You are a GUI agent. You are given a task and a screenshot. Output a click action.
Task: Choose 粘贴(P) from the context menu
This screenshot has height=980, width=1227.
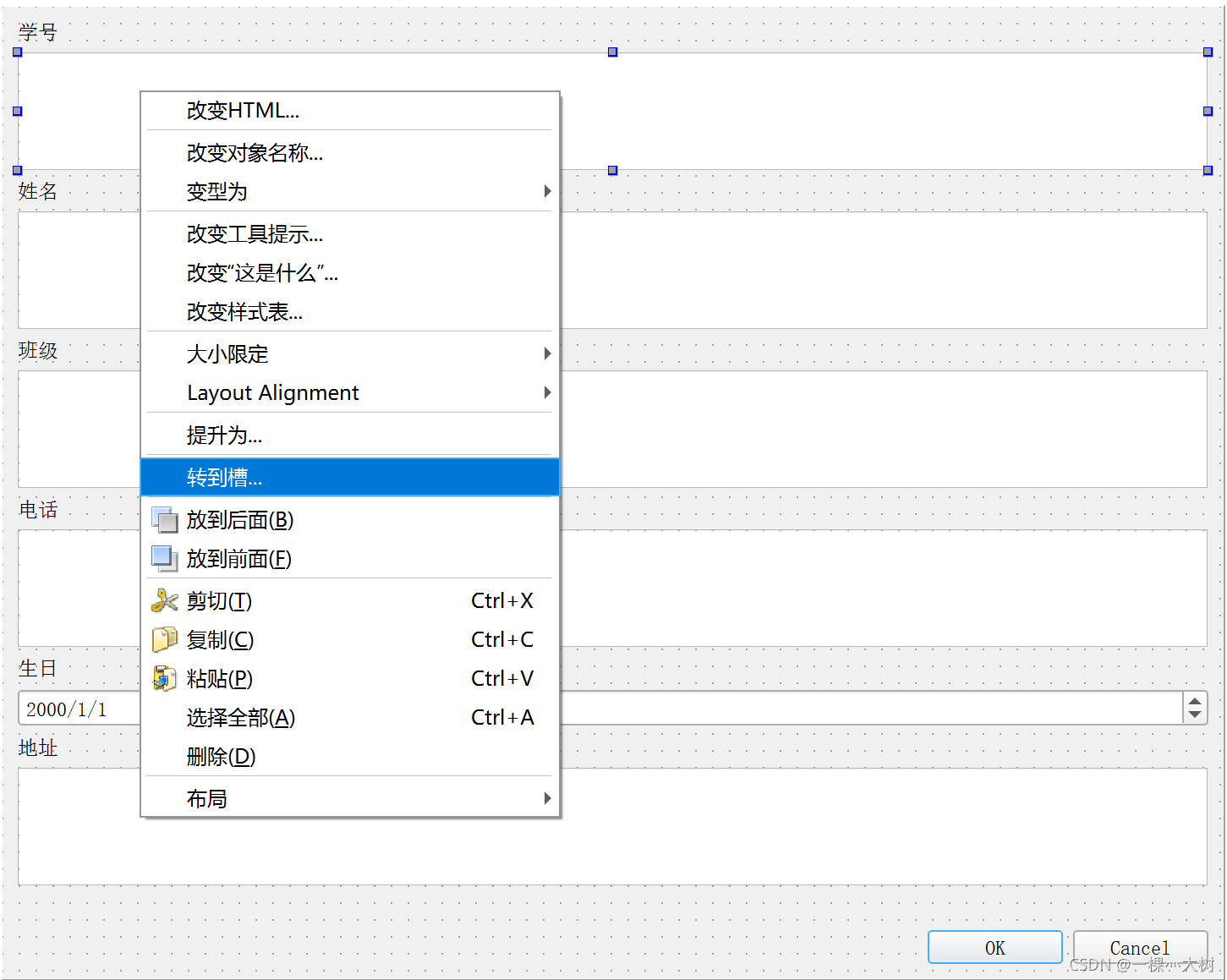coord(350,679)
